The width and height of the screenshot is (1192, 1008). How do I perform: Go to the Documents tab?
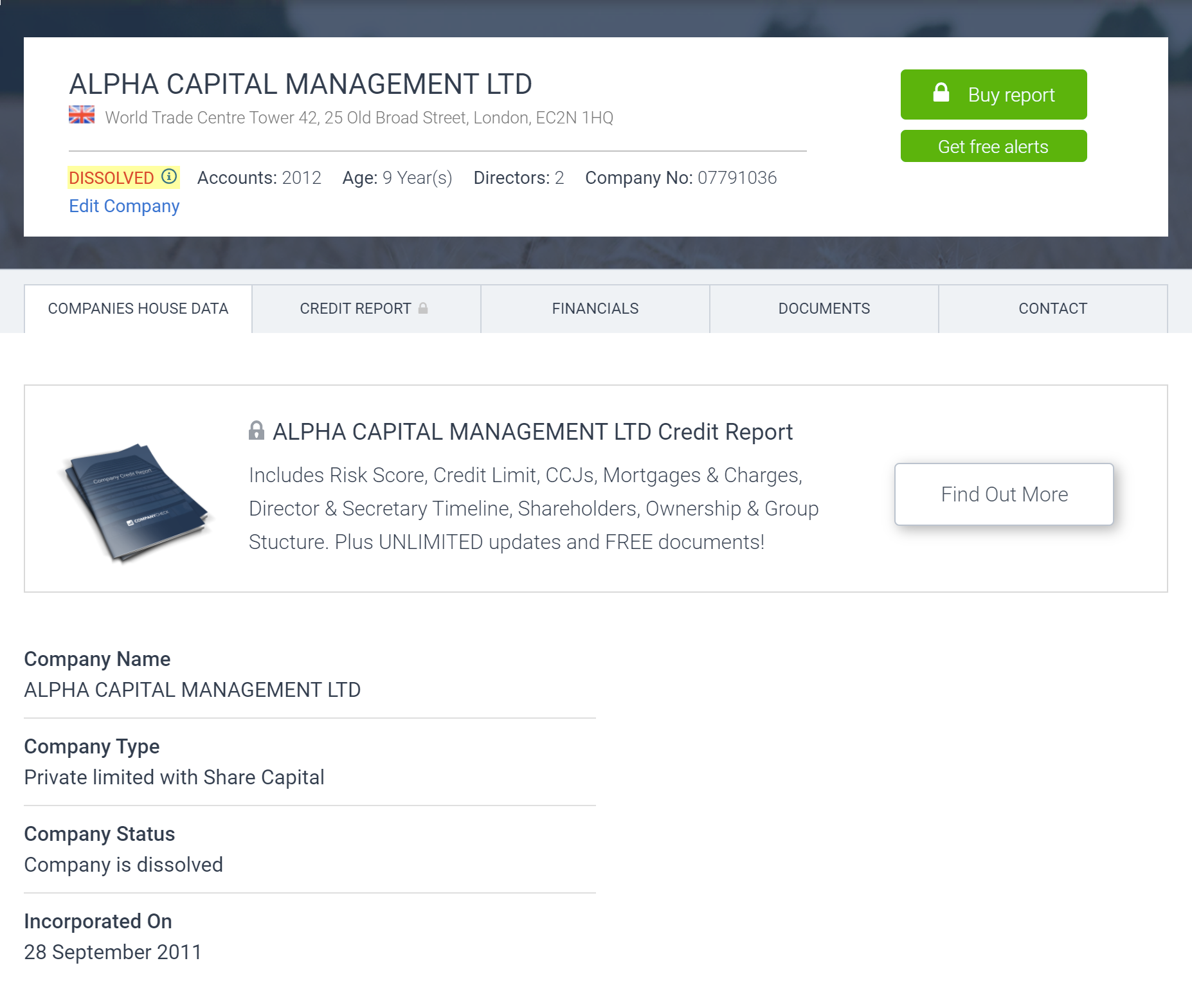(824, 309)
